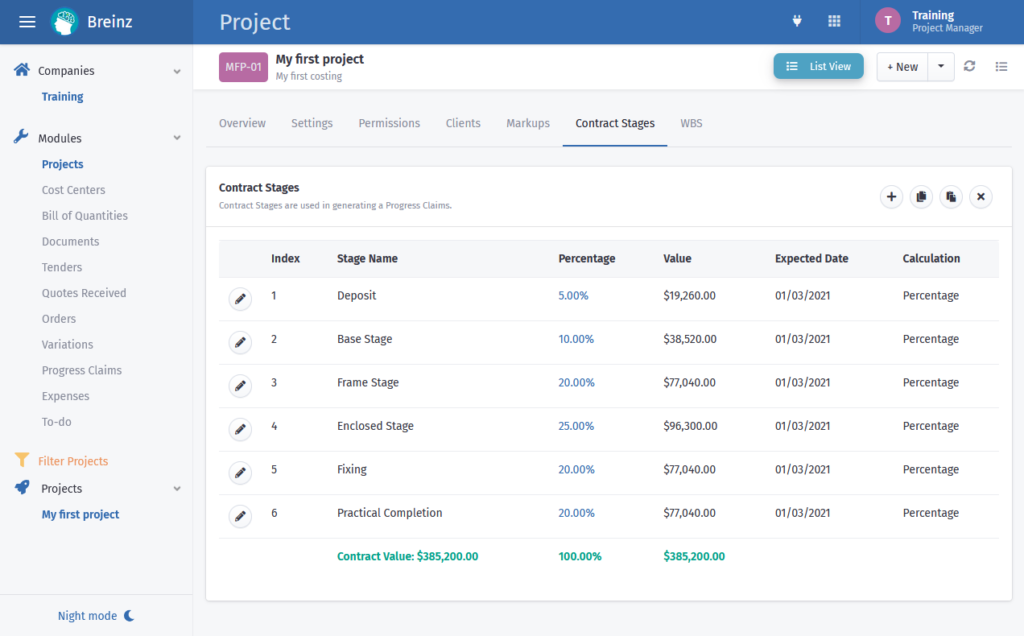Open the apps grid icon
This screenshot has height=636, width=1024.
point(834,21)
